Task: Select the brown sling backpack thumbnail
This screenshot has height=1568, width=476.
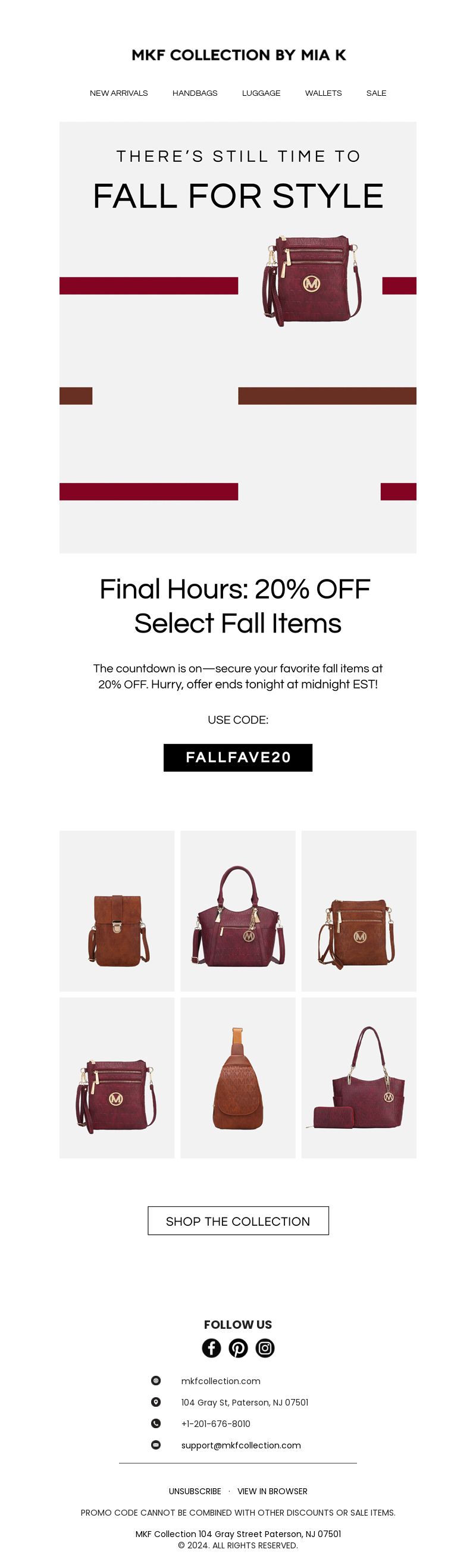Action: 238,1077
